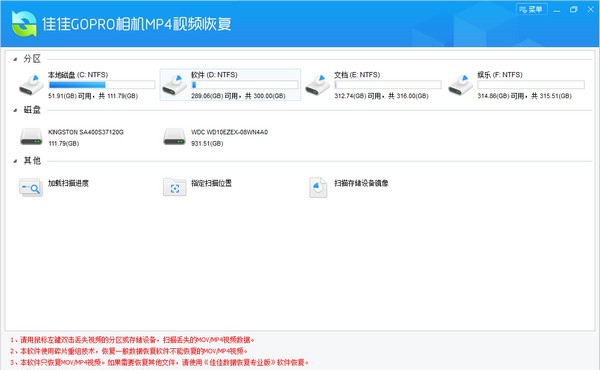
Task: Click the app logo icon in title bar
Action: tap(24, 24)
